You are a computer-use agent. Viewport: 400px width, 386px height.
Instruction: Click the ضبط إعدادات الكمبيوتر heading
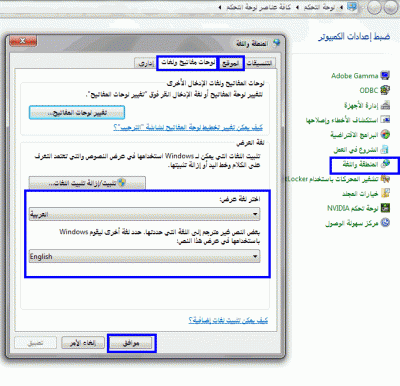[x=354, y=36]
